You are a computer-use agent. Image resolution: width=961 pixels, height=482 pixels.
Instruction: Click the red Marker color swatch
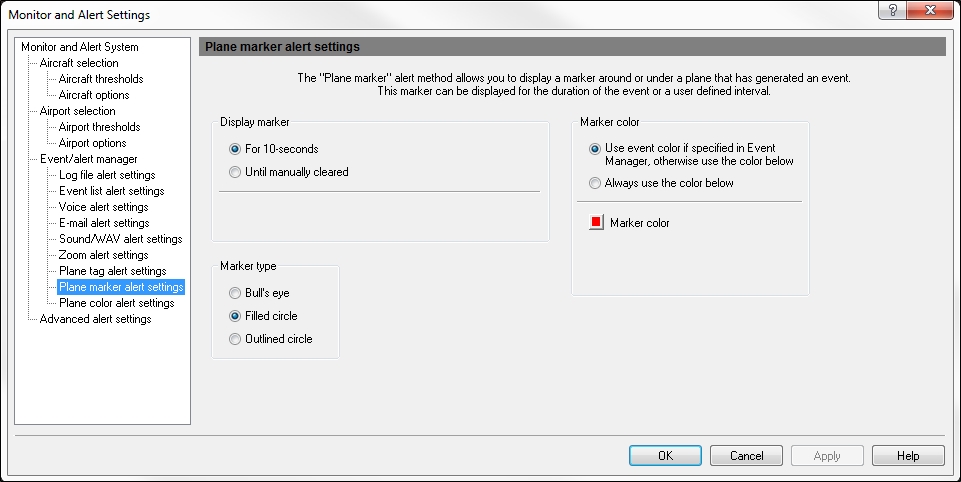pyautogui.click(x=596, y=222)
